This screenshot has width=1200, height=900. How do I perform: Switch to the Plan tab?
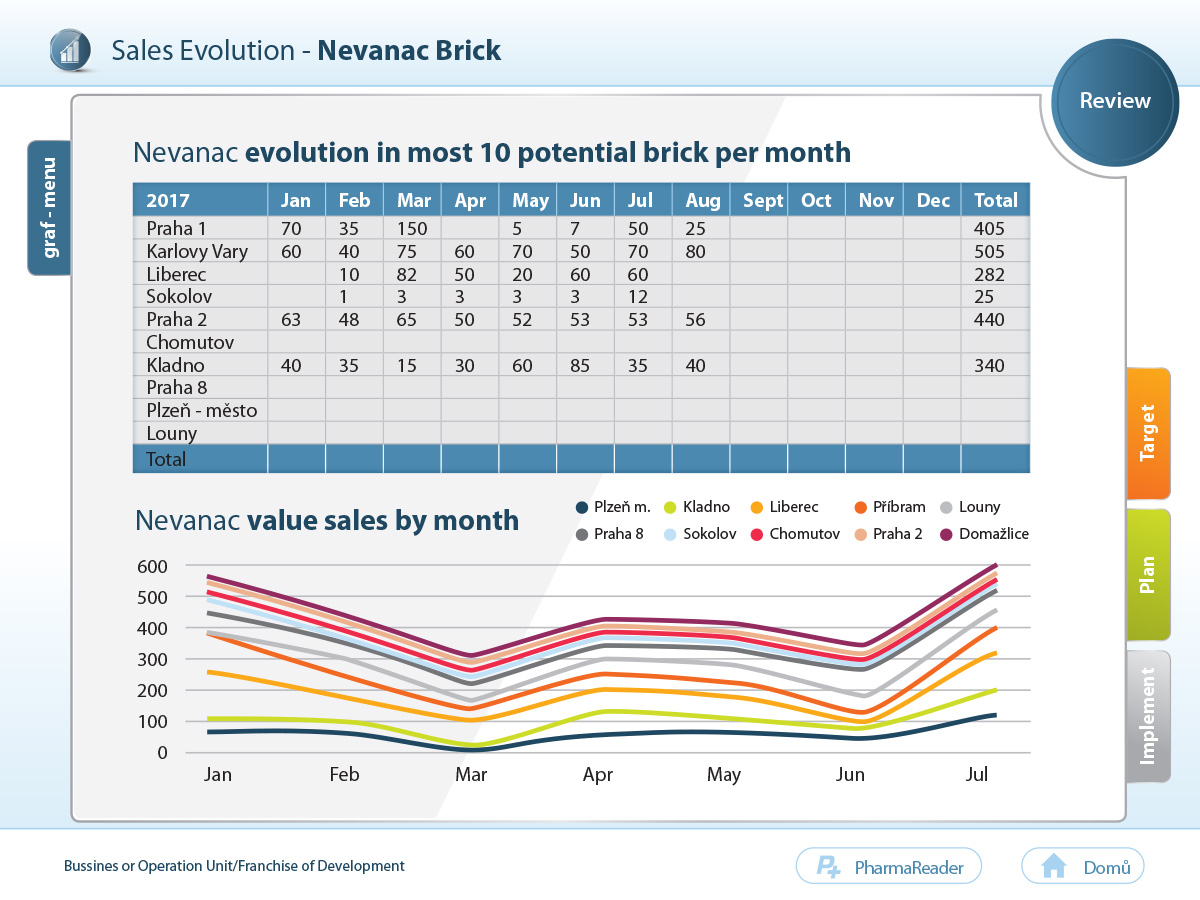[1148, 575]
